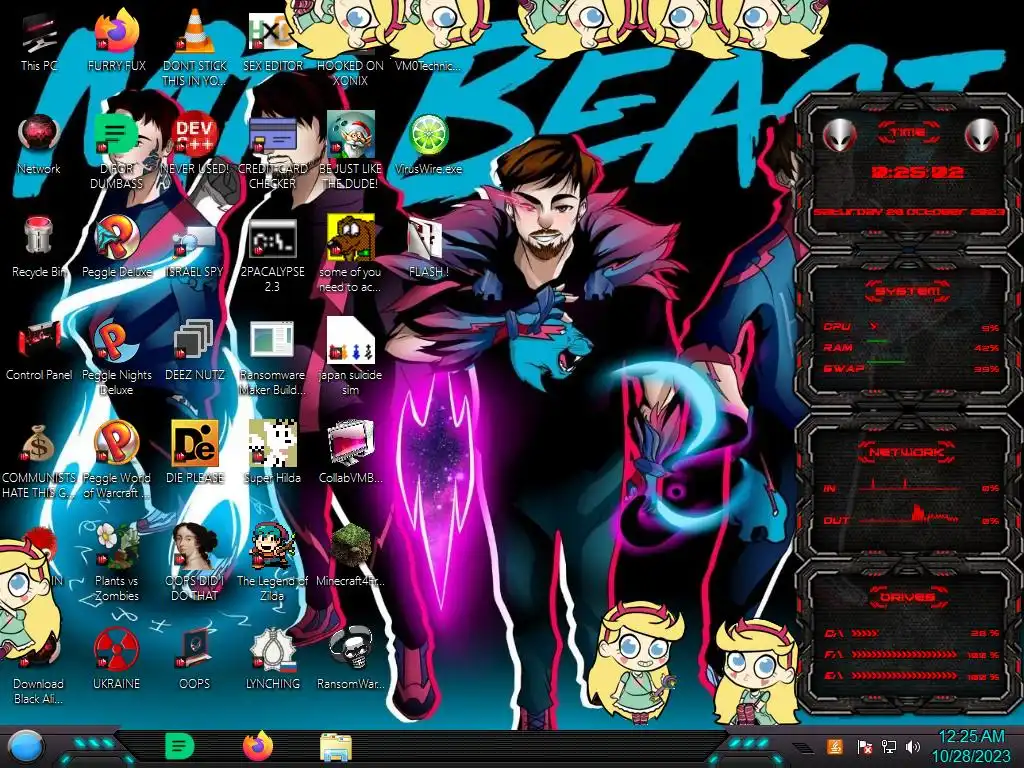Open Control Panel desktop icon
This screenshot has width=1024, height=768.
39,351
